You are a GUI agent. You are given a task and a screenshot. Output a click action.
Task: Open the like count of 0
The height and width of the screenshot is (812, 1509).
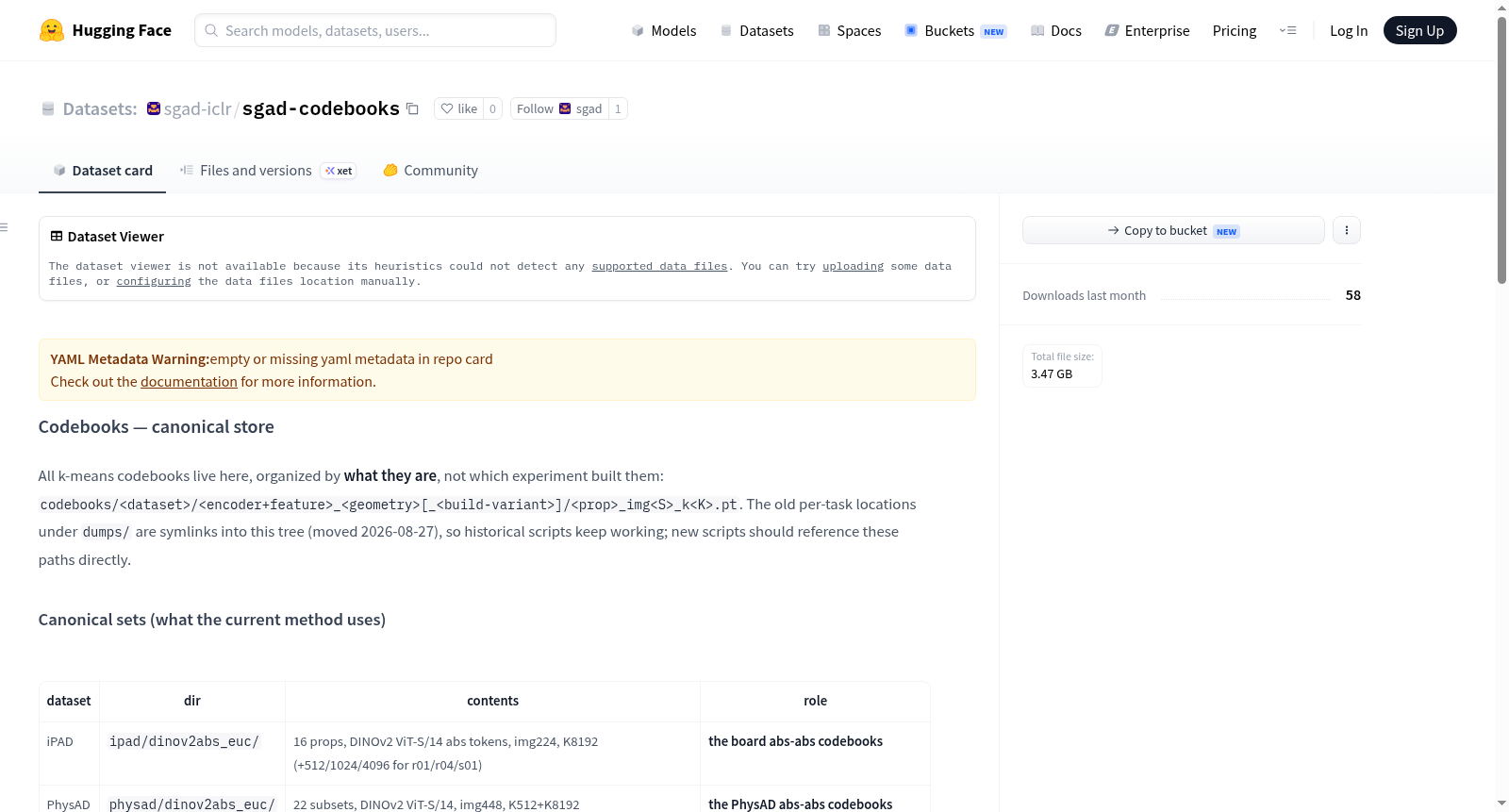(x=492, y=108)
